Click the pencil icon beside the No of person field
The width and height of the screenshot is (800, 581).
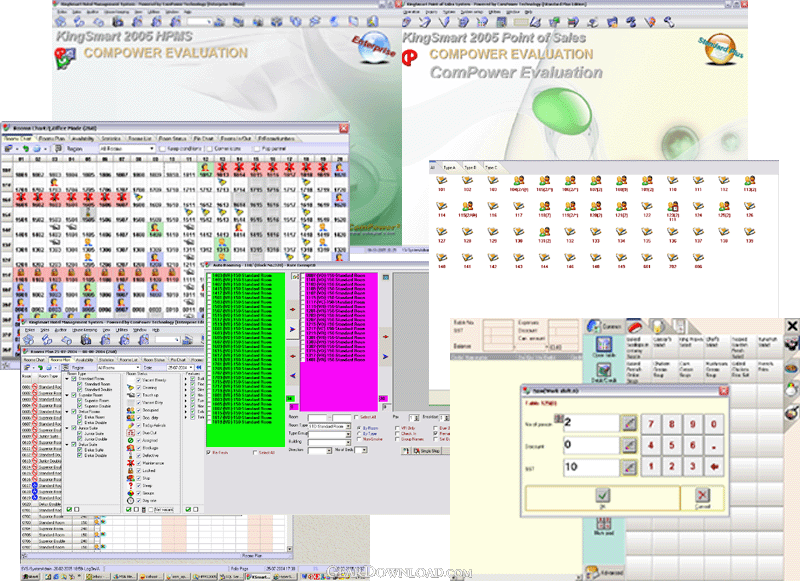[629, 423]
